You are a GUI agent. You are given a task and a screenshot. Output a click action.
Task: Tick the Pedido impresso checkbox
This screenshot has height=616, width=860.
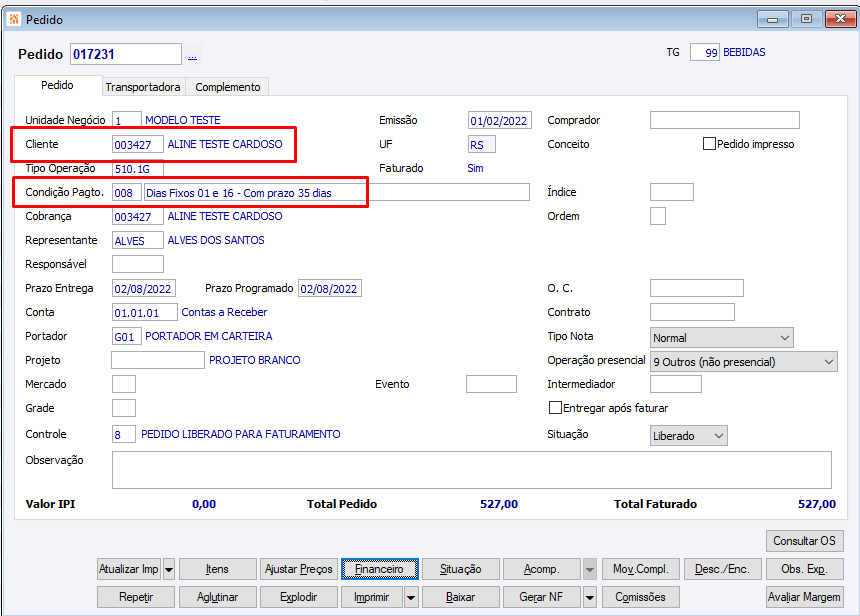[709, 144]
